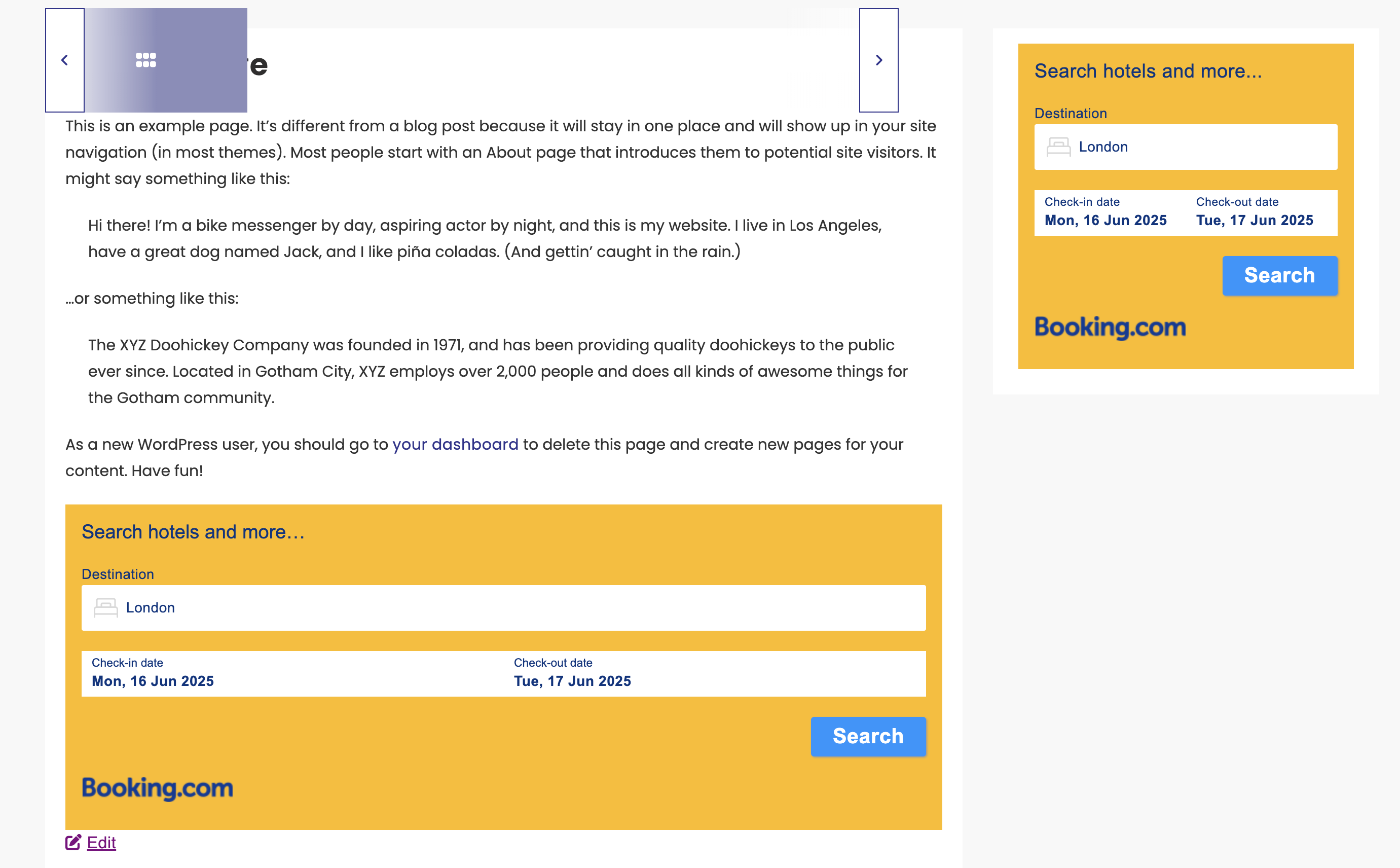Click the Booking.com logo in main widget
This screenshot has width=1400, height=868.
point(157,788)
